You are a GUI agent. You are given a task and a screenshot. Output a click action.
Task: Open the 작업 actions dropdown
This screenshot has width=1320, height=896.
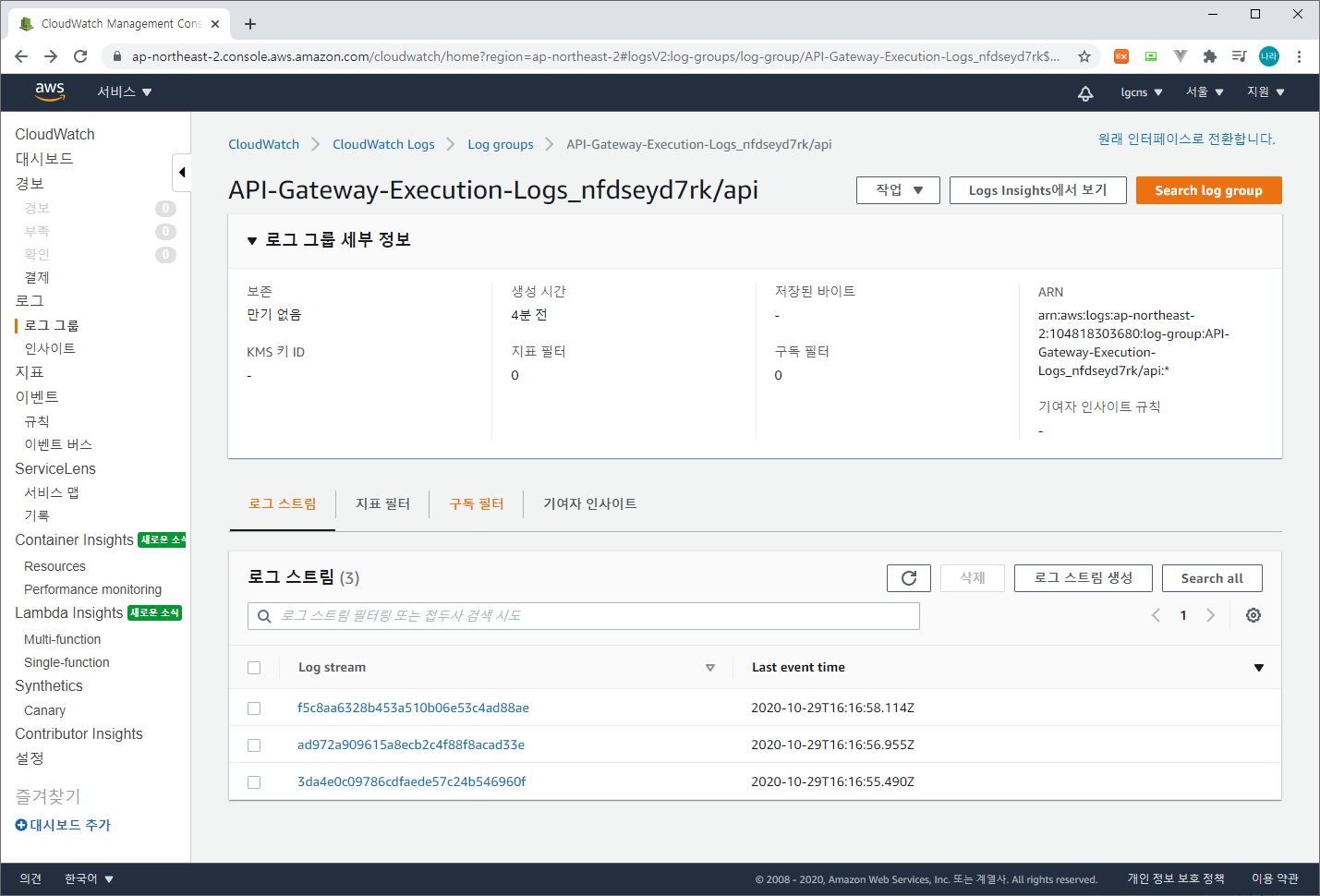pos(898,190)
